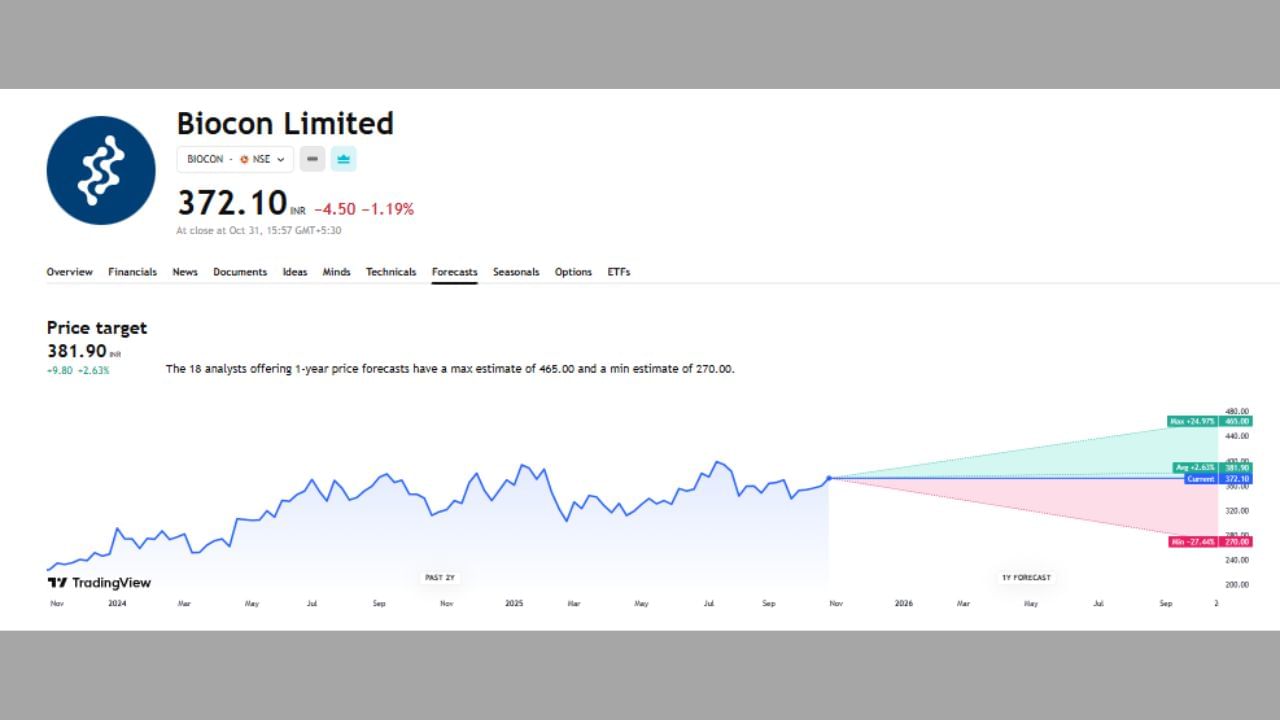This screenshot has height=720, width=1280.
Task: Go to the News tab
Action: pyautogui.click(x=185, y=272)
